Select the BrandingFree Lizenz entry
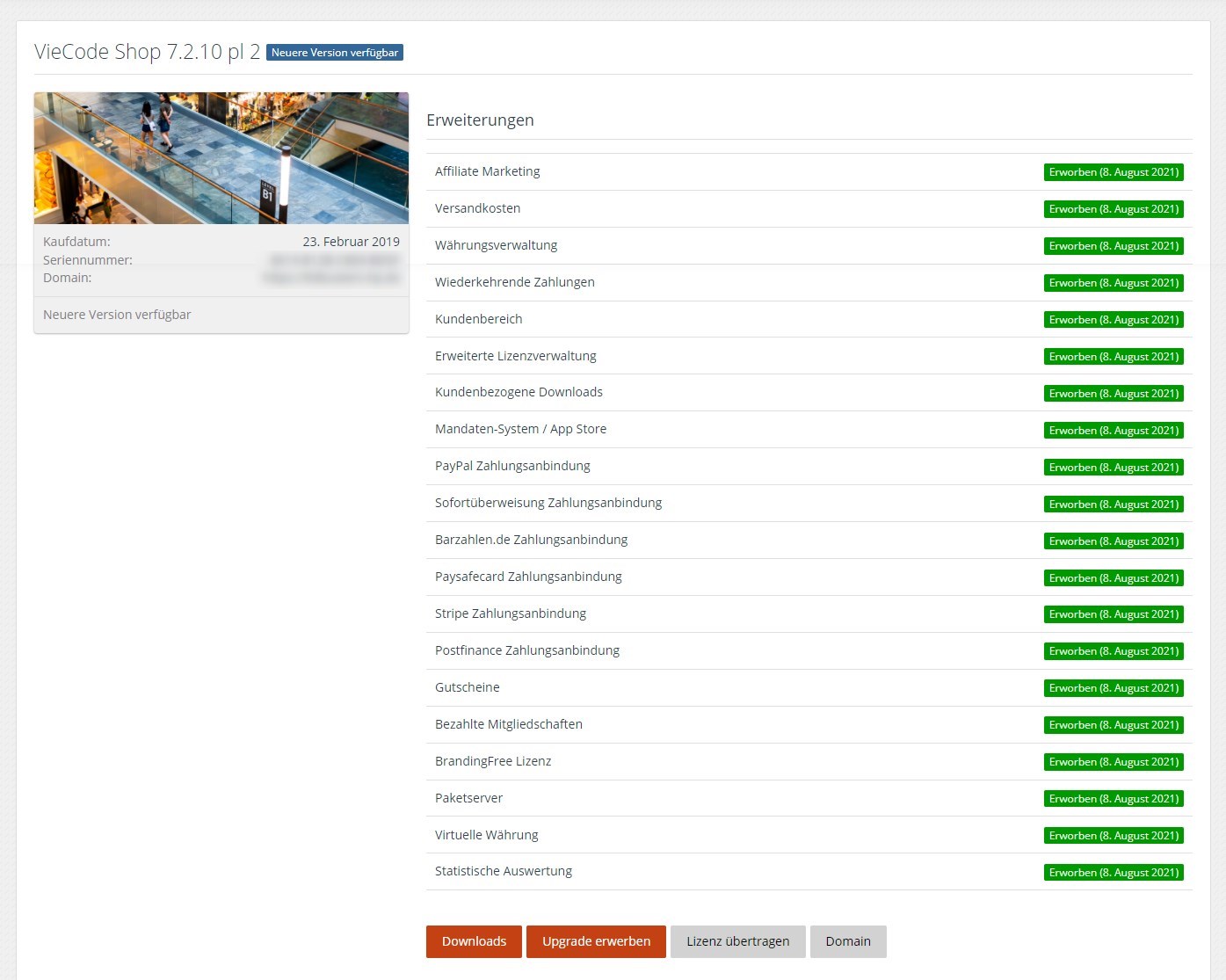1226x980 pixels. click(493, 761)
